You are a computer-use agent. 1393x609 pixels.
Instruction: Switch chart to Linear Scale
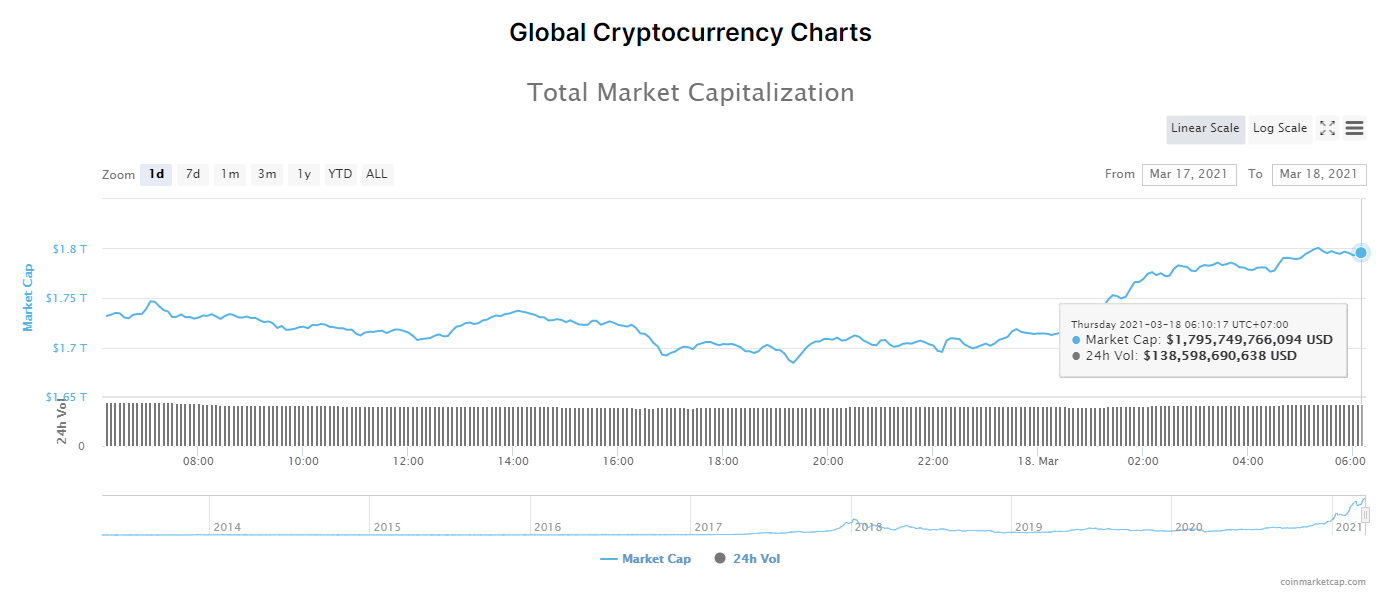1205,128
